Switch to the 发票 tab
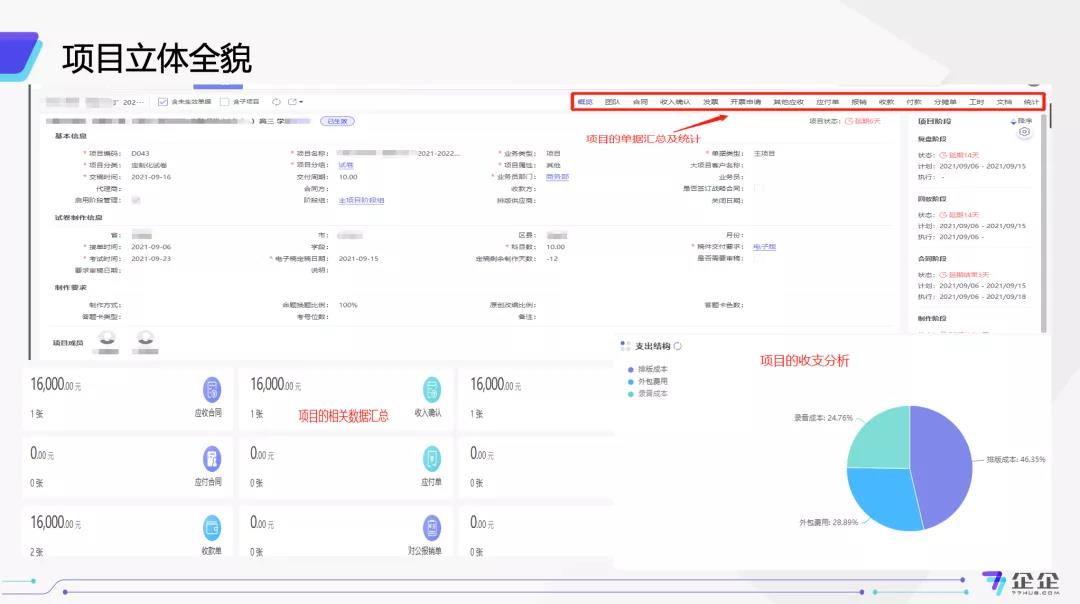The height and width of the screenshot is (604, 1080). (x=710, y=102)
